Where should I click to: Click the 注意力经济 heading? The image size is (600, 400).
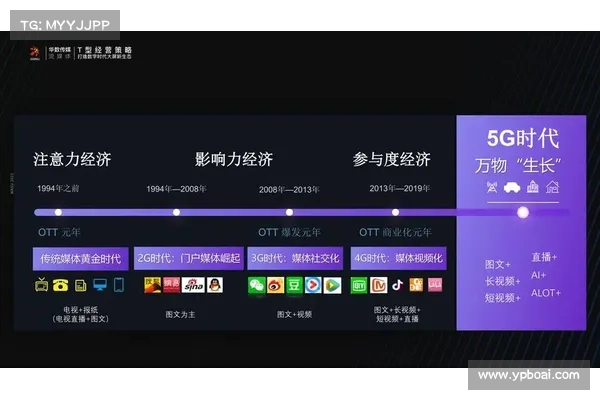coord(72,160)
